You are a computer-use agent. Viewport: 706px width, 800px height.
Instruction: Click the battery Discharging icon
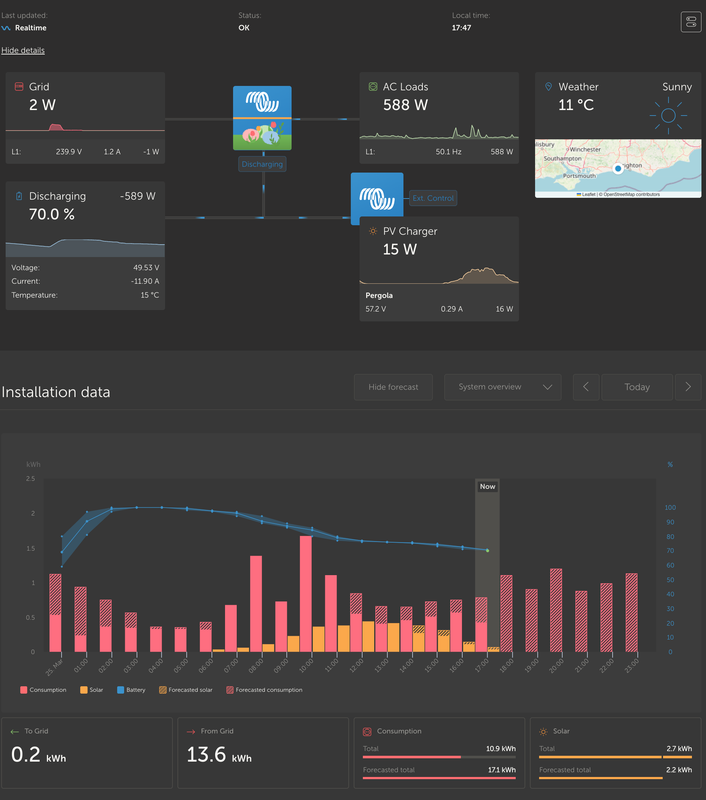coord(19,196)
